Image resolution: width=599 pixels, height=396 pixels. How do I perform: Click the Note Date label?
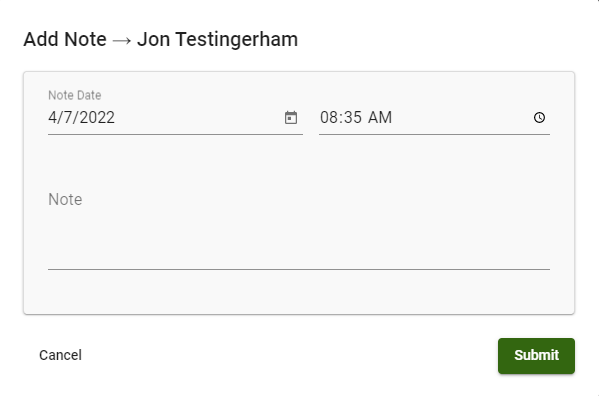tap(74, 95)
